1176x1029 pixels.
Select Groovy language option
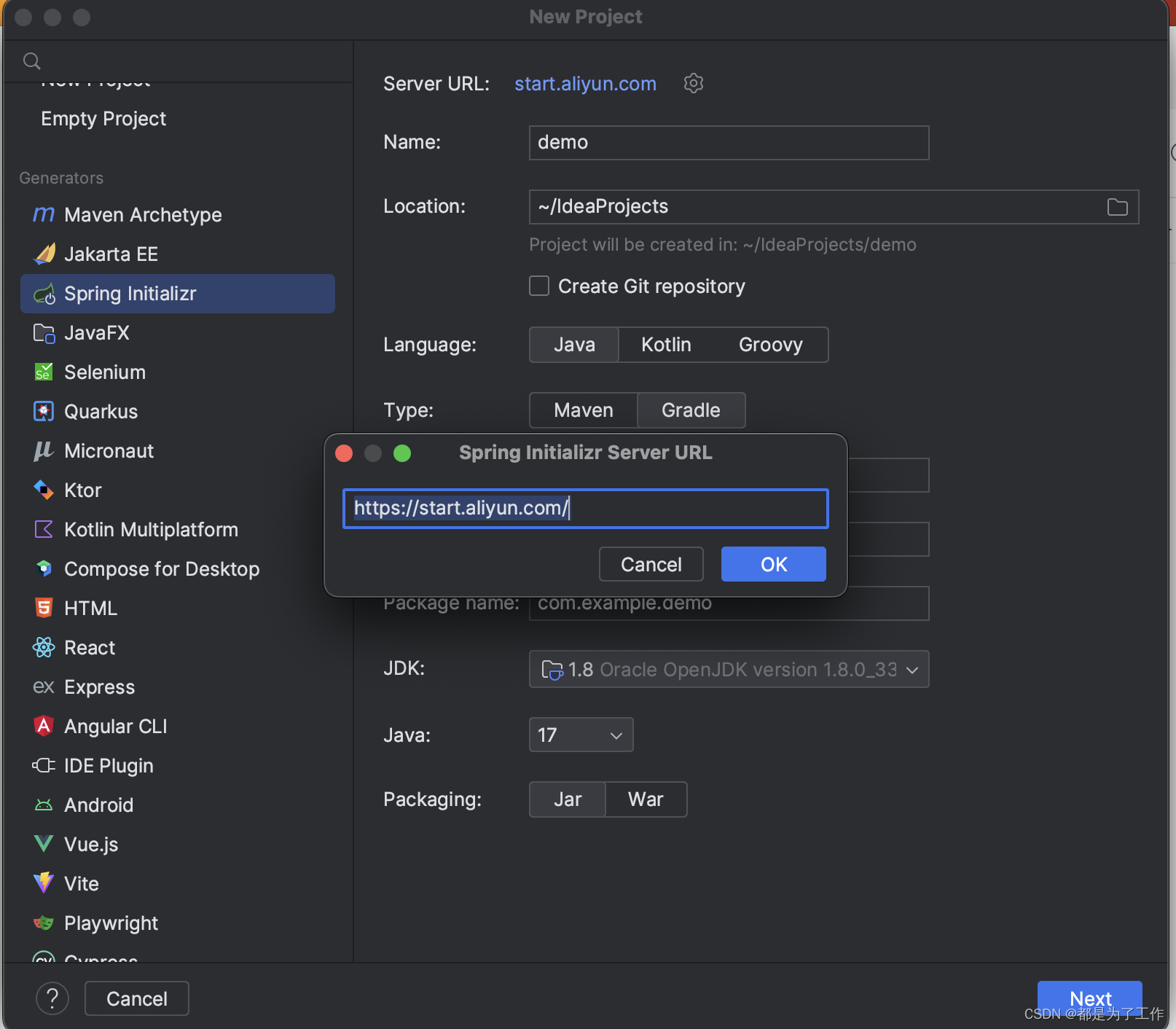[771, 345]
